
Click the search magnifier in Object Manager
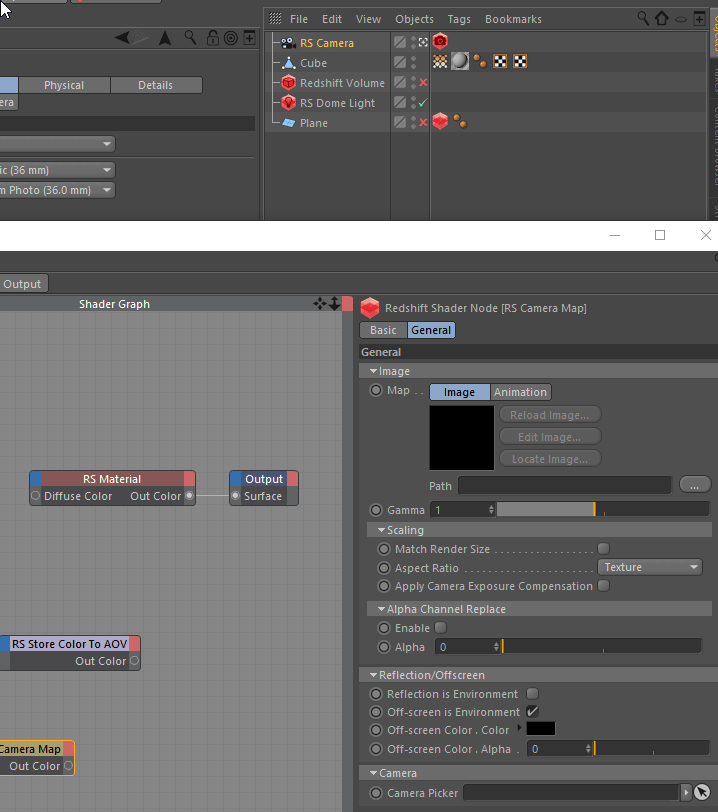[x=644, y=18]
